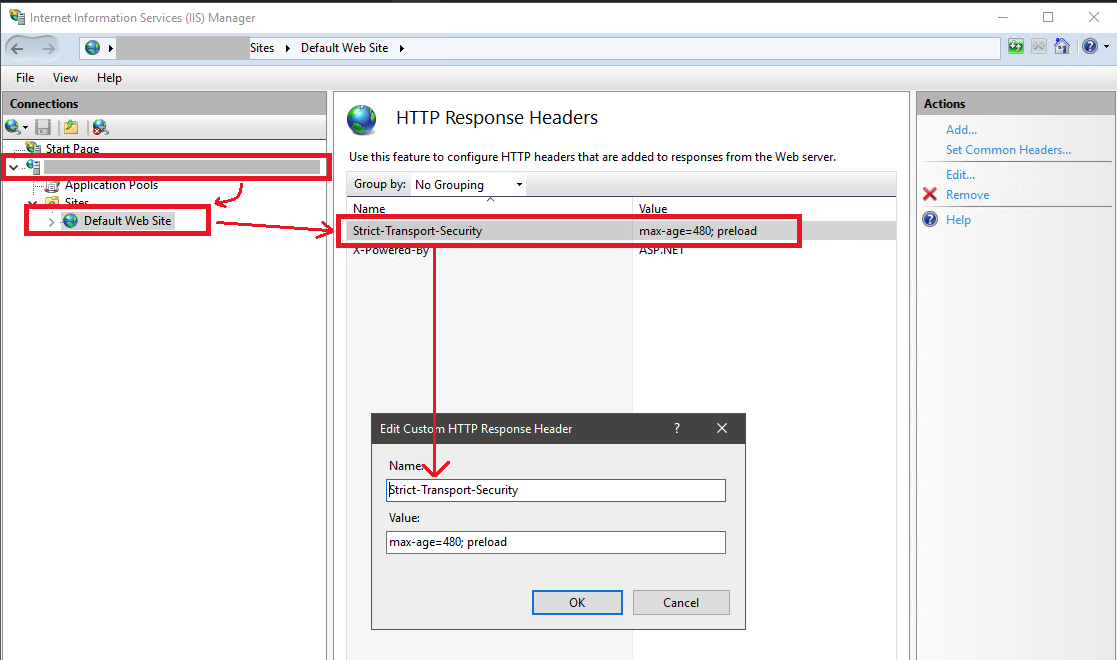Click the OK button in the edit dialog
This screenshot has height=660, width=1117.
point(577,602)
